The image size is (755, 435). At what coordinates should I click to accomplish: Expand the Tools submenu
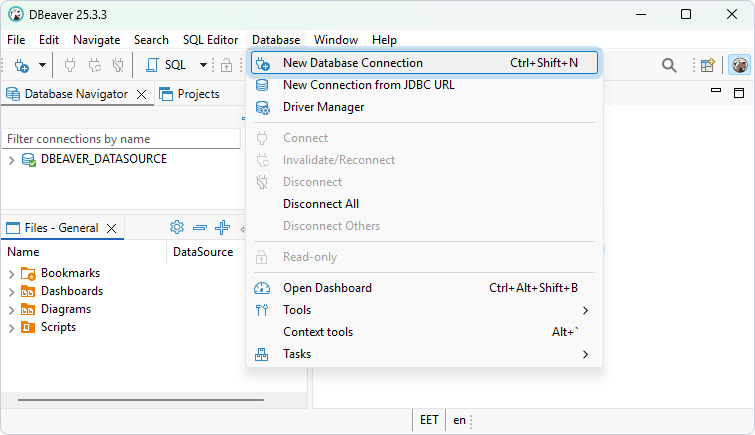click(424, 310)
